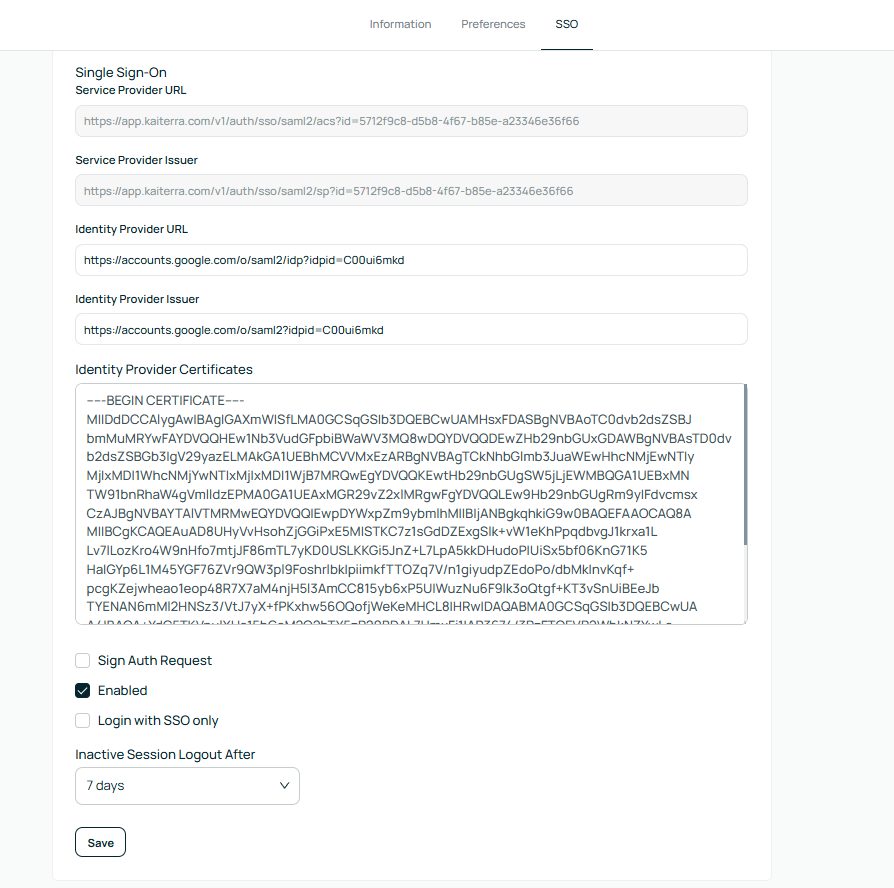
Task: Click the Service Provider URL field
Action: click(x=411, y=121)
